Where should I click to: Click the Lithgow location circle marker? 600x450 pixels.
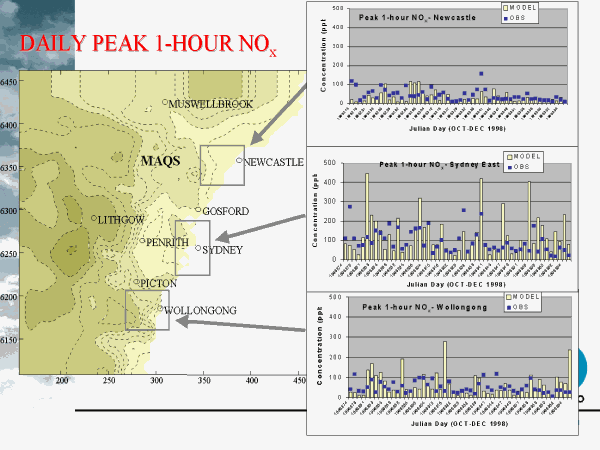(x=94, y=218)
